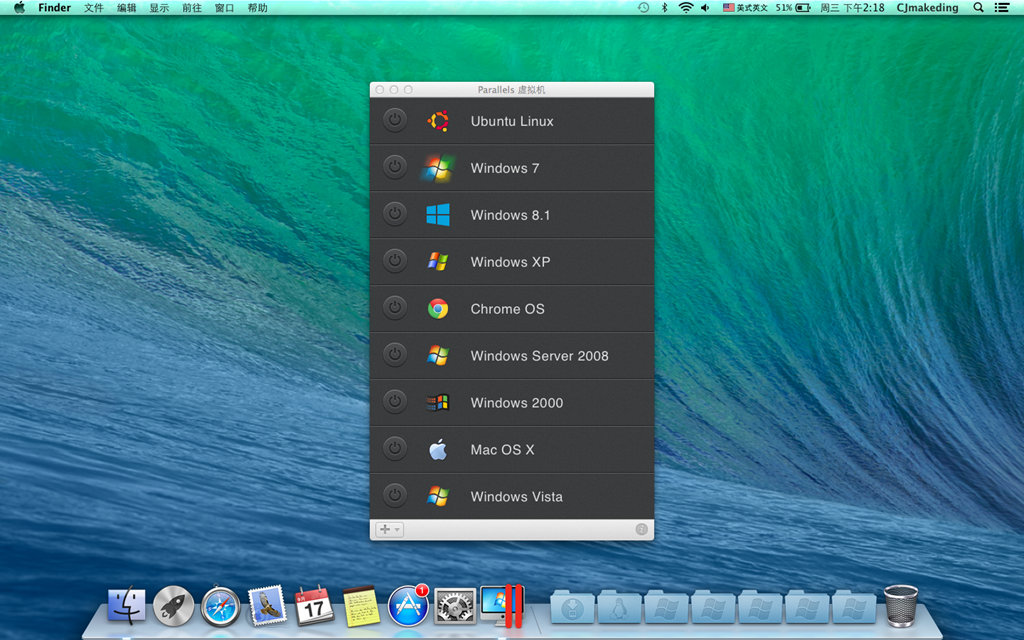
Task: Open the App Store from the Dock
Action: [408, 605]
